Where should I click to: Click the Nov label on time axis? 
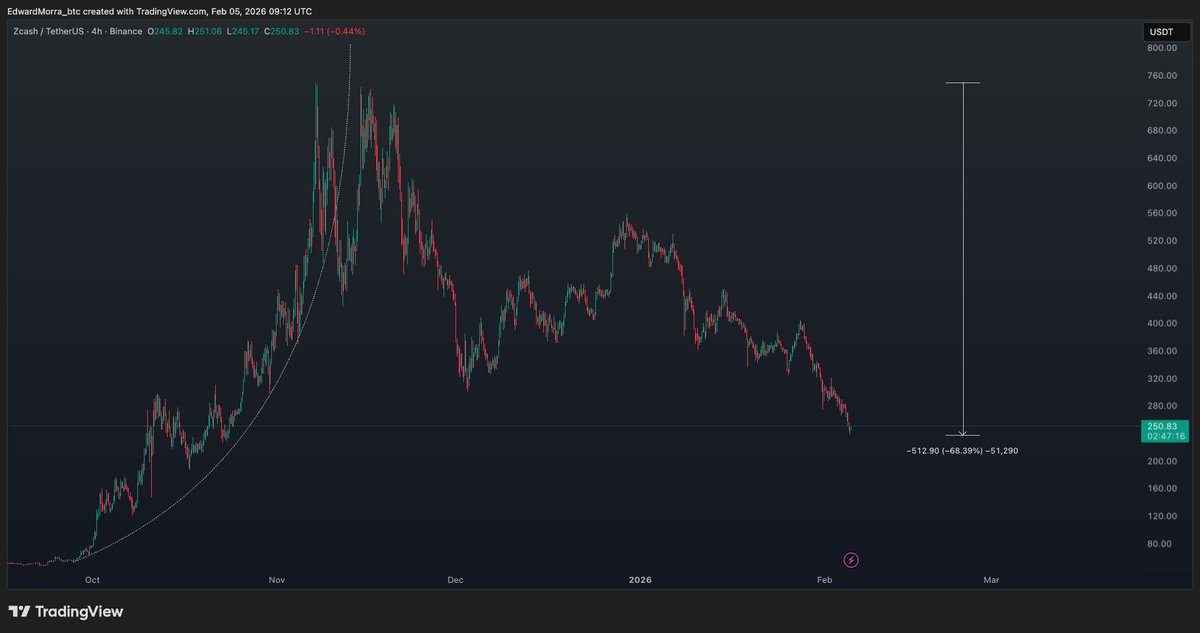click(x=277, y=580)
